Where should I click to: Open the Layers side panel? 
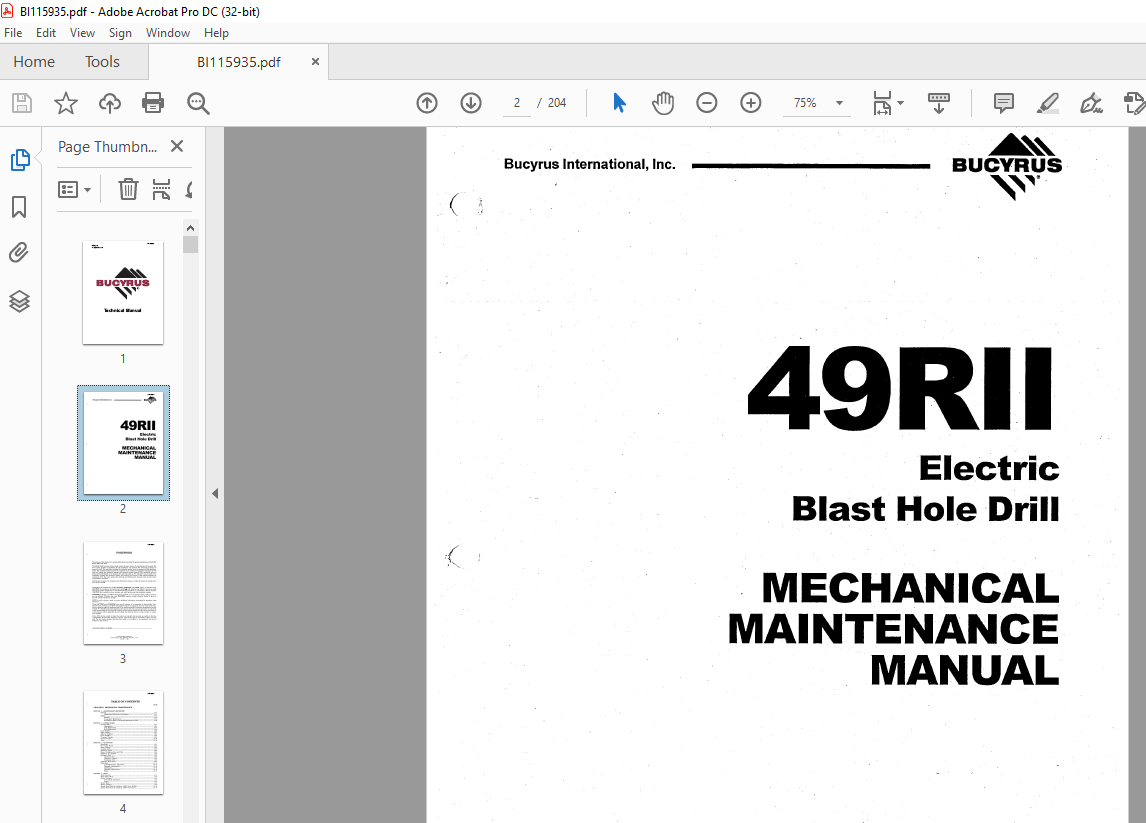point(19,300)
